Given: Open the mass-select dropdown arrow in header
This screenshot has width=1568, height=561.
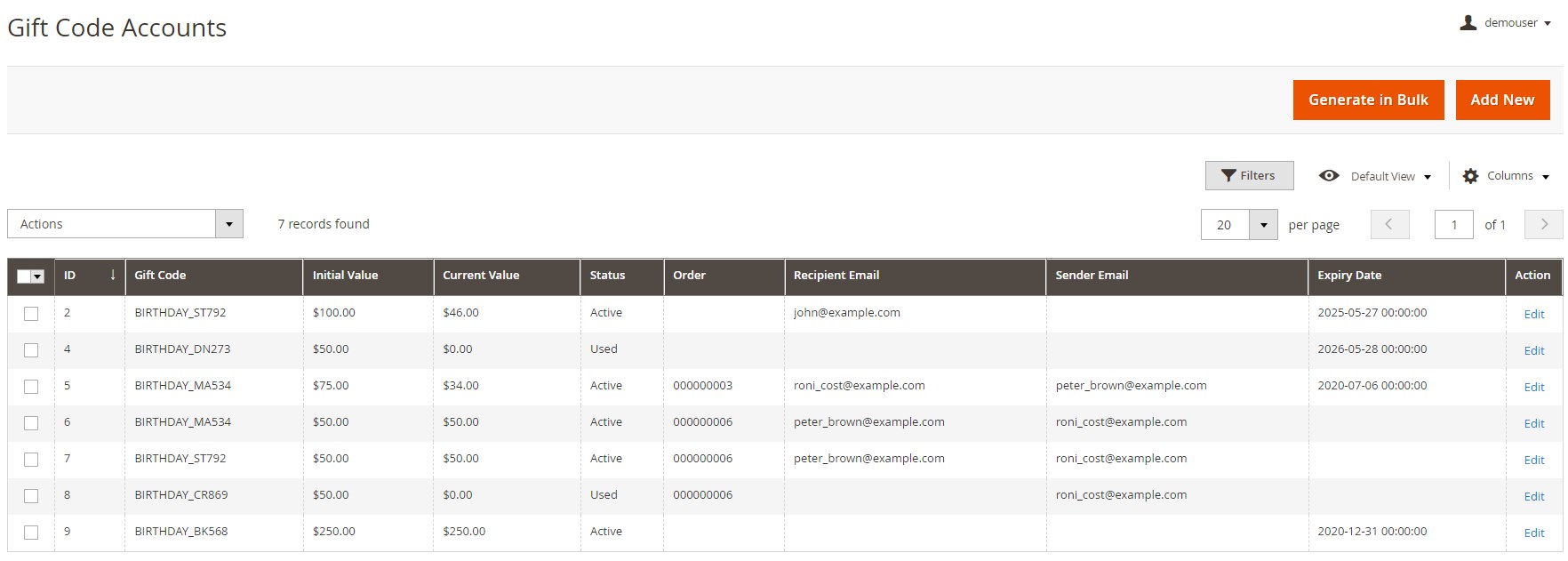Looking at the screenshot, I should coord(37,276).
